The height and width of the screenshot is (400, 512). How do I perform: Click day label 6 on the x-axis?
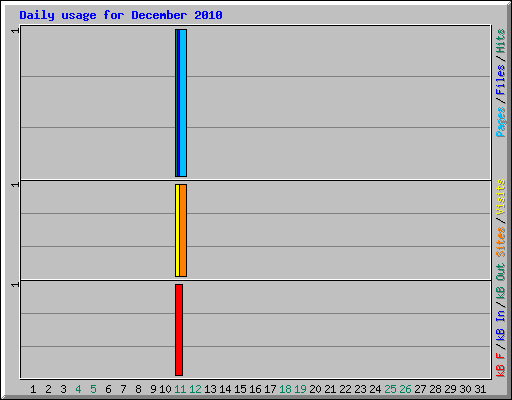[x=108, y=389]
